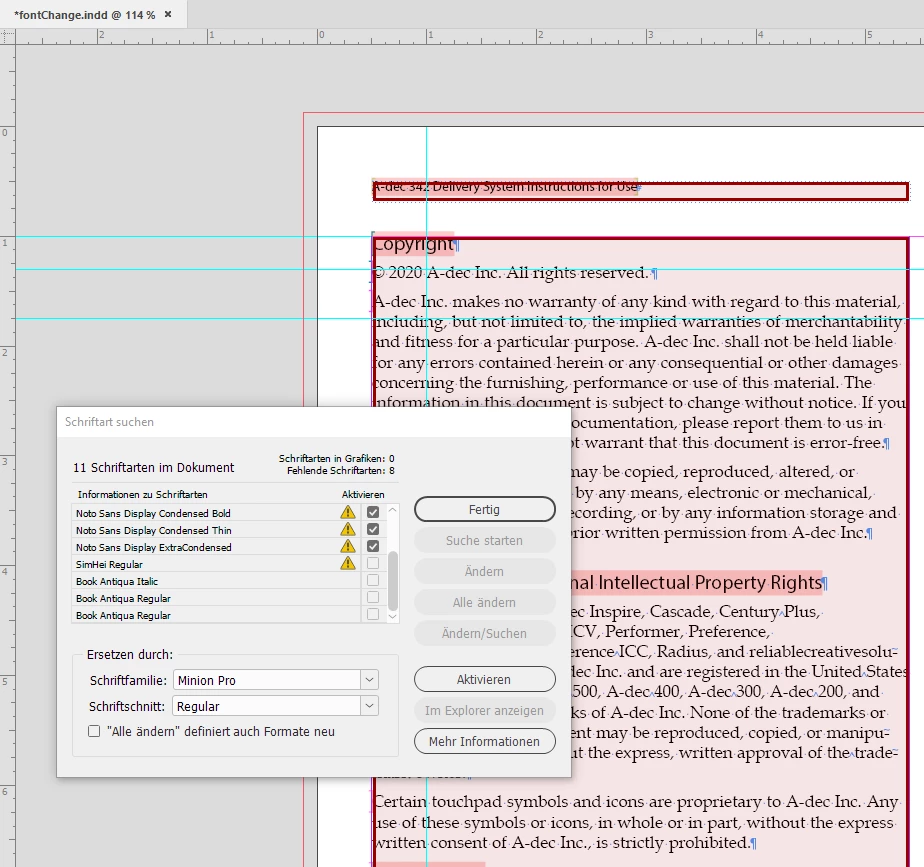Check the Aktivieren box for SimHei Regular
Image resolution: width=924 pixels, height=867 pixels.
pos(373,563)
